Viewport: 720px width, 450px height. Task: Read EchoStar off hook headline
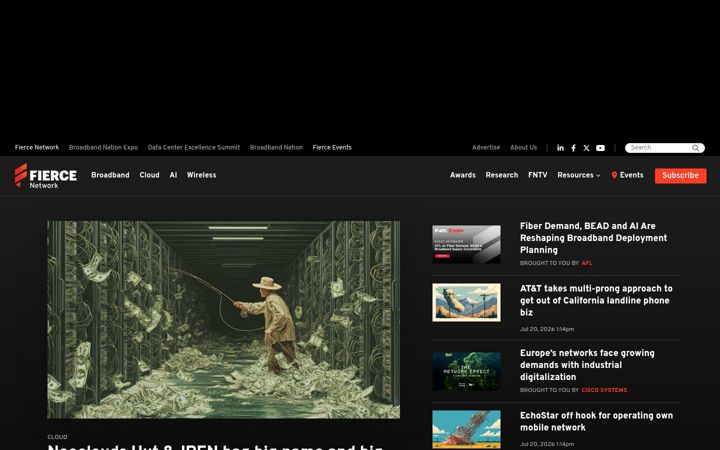pyautogui.click(x=596, y=421)
